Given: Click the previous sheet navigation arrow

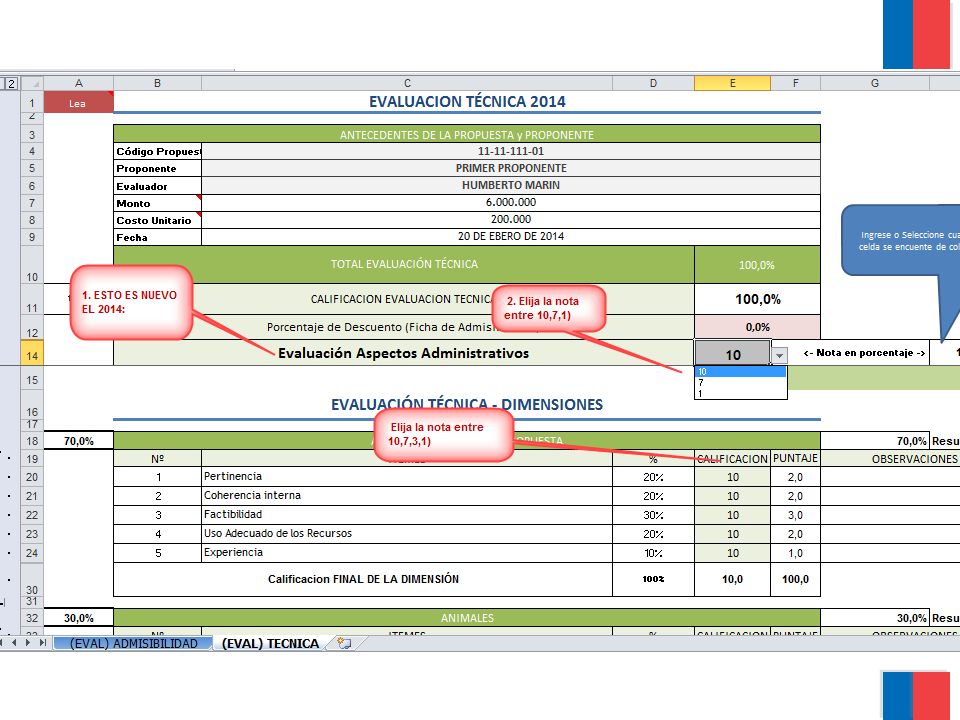Looking at the screenshot, I should pos(13,643).
